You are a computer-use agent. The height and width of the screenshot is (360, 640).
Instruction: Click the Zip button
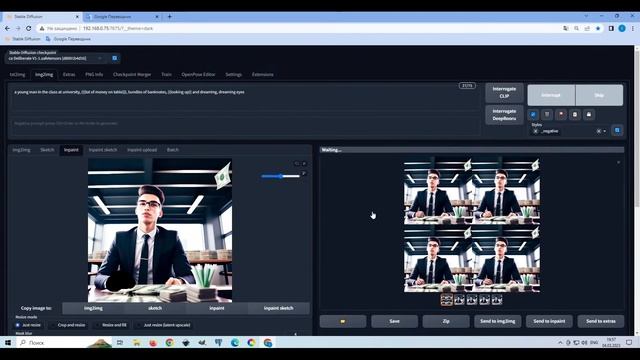(446, 321)
